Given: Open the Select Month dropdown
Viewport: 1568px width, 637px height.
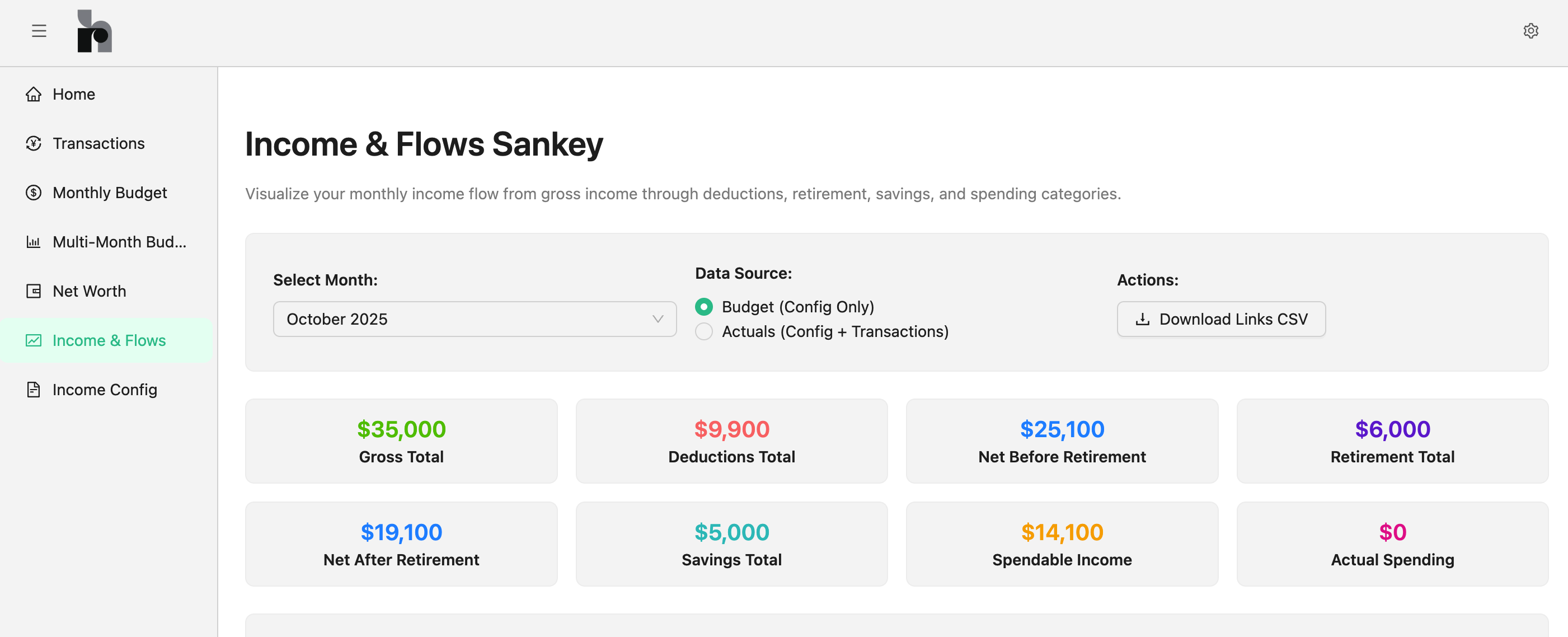Looking at the screenshot, I should pos(474,318).
